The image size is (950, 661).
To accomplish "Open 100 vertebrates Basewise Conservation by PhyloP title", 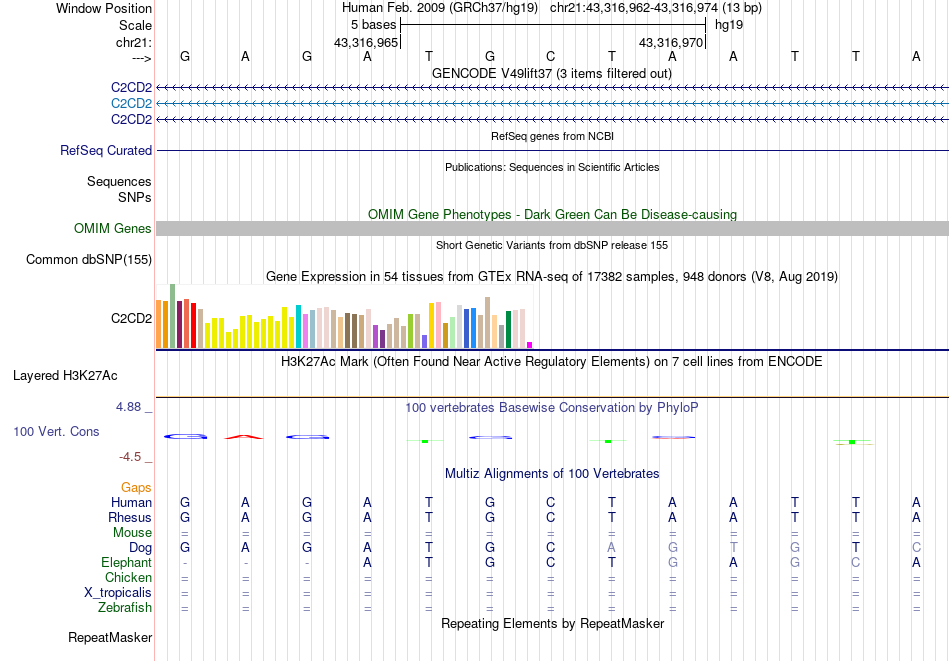I will 552,408.
